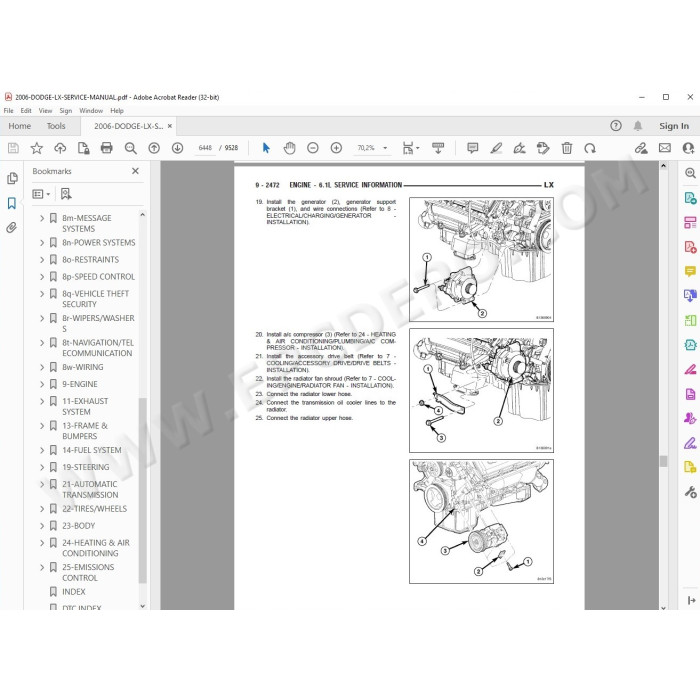700x700 pixels.
Task: Open Create PDF in right pane
Action: click(690, 246)
